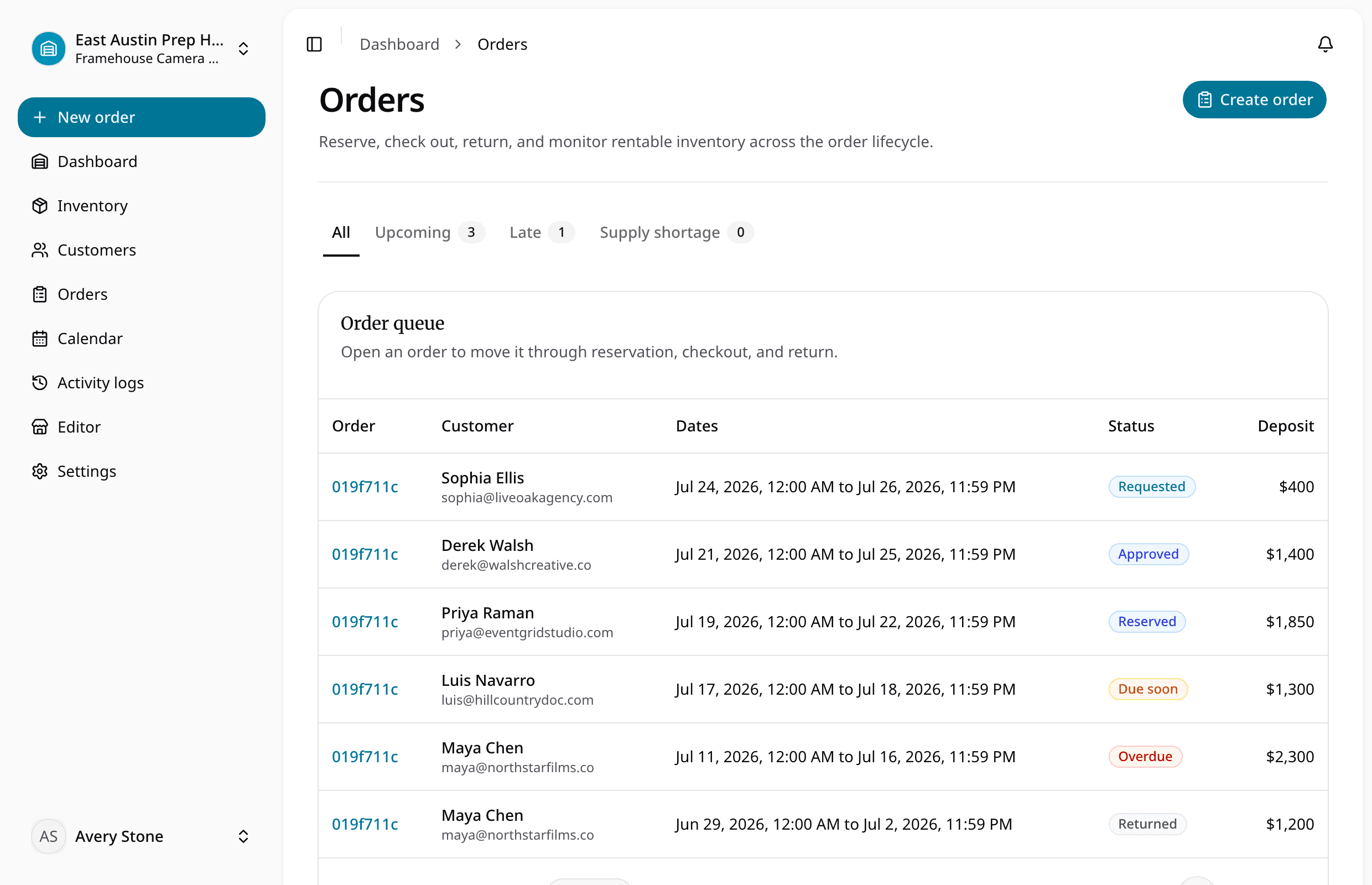Click the Due soon status badge
The width and height of the screenshot is (1372, 885).
click(1147, 689)
